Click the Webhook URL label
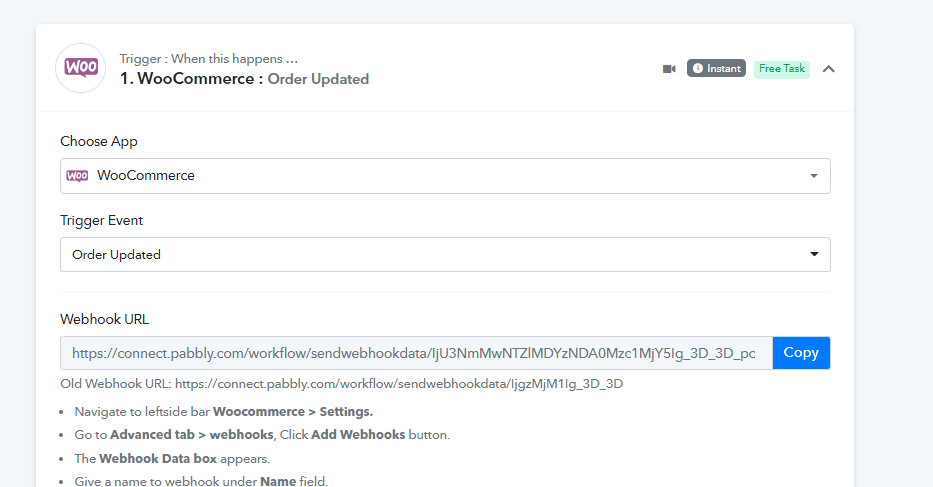933x487 pixels. coord(105,319)
